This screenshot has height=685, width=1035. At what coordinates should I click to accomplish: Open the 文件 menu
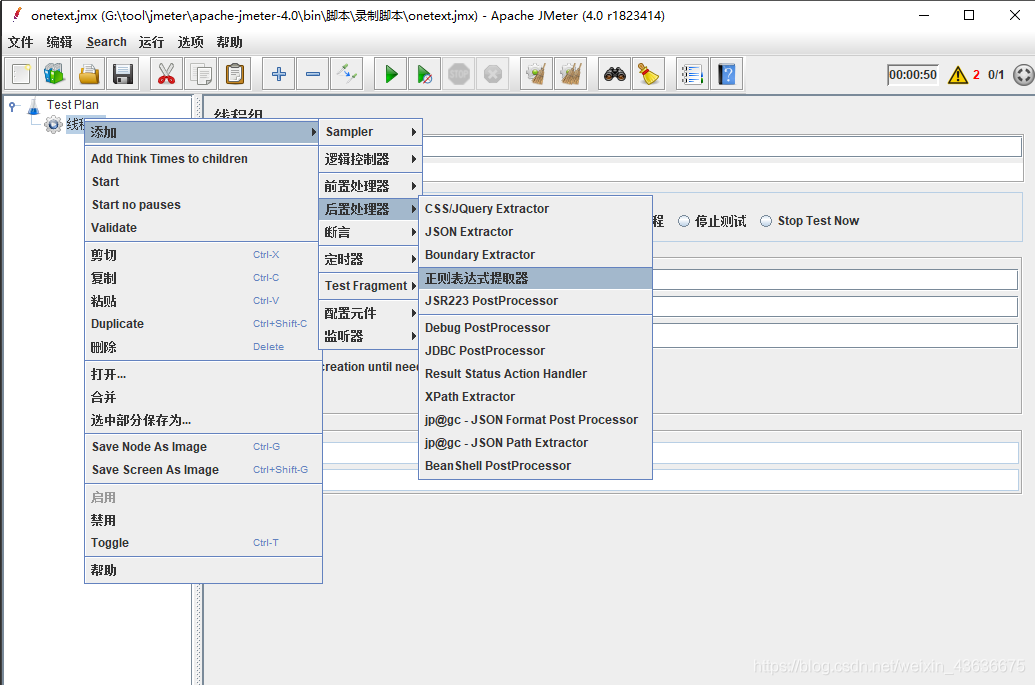click(20, 42)
